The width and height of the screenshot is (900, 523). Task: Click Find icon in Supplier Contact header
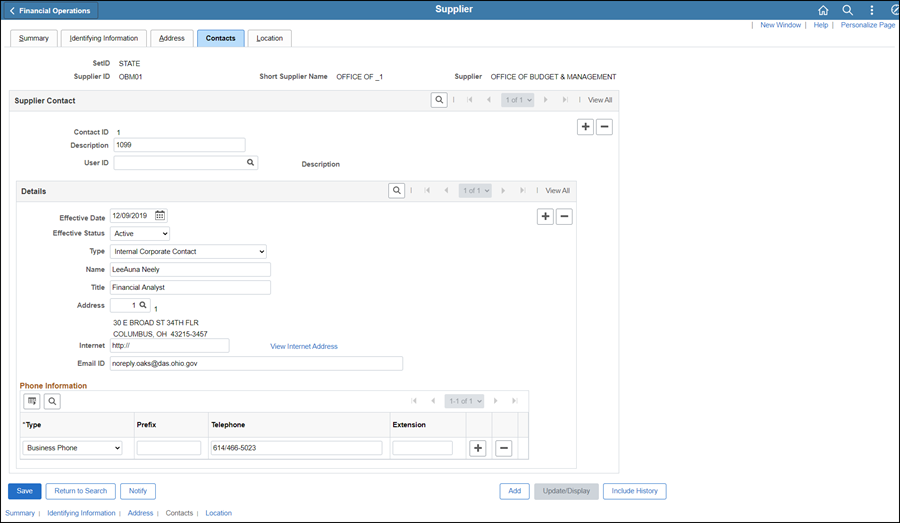439,100
